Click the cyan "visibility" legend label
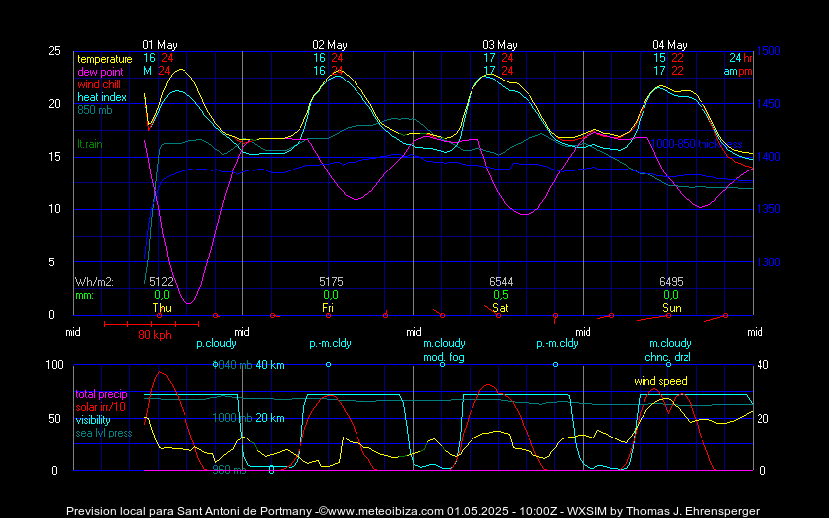The image size is (829, 518). (x=93, y=420)
